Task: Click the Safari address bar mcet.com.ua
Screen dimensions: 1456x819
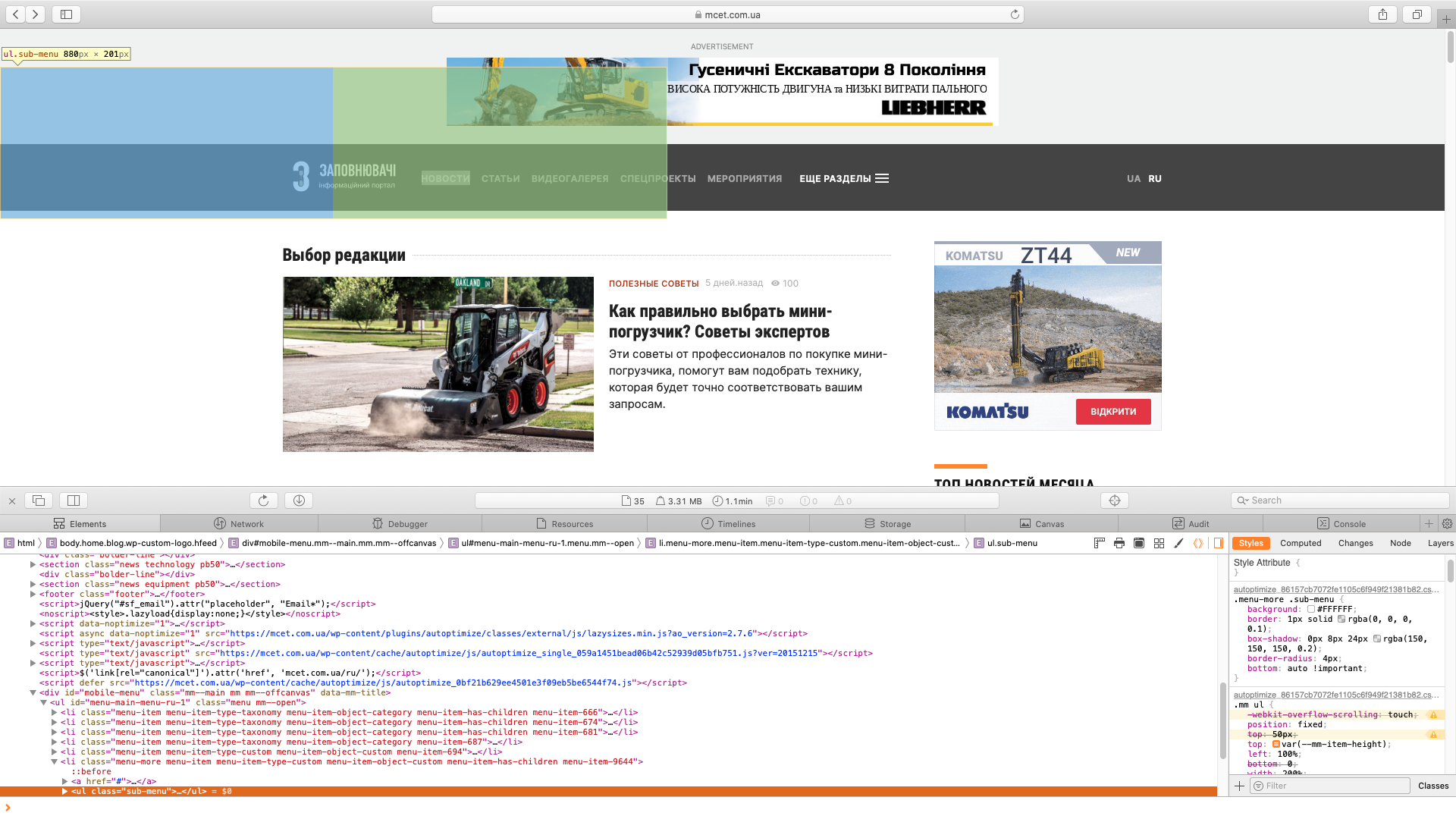Action: tap(728, 14)
